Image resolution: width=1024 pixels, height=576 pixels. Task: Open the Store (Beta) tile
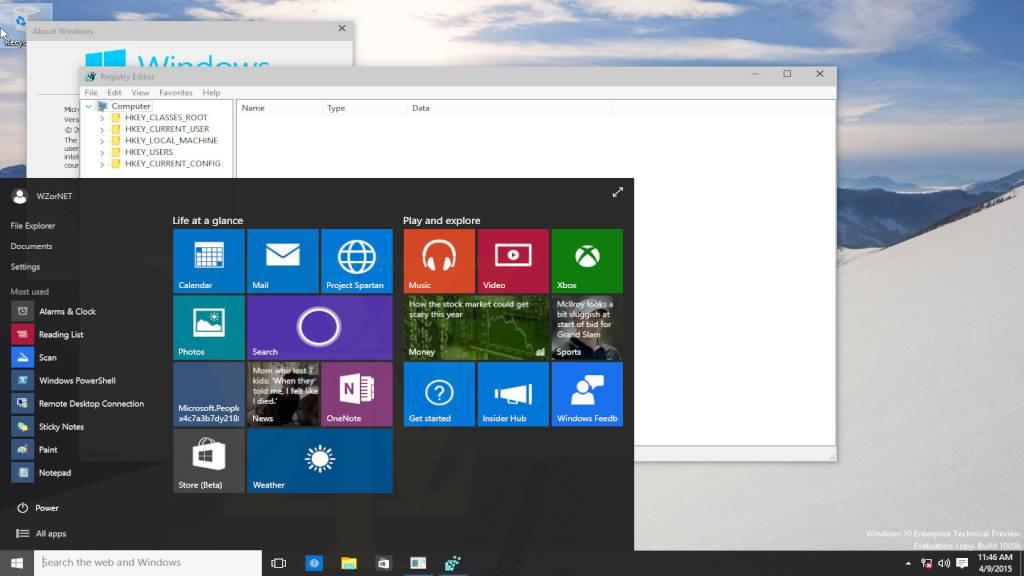click(208, 460)
